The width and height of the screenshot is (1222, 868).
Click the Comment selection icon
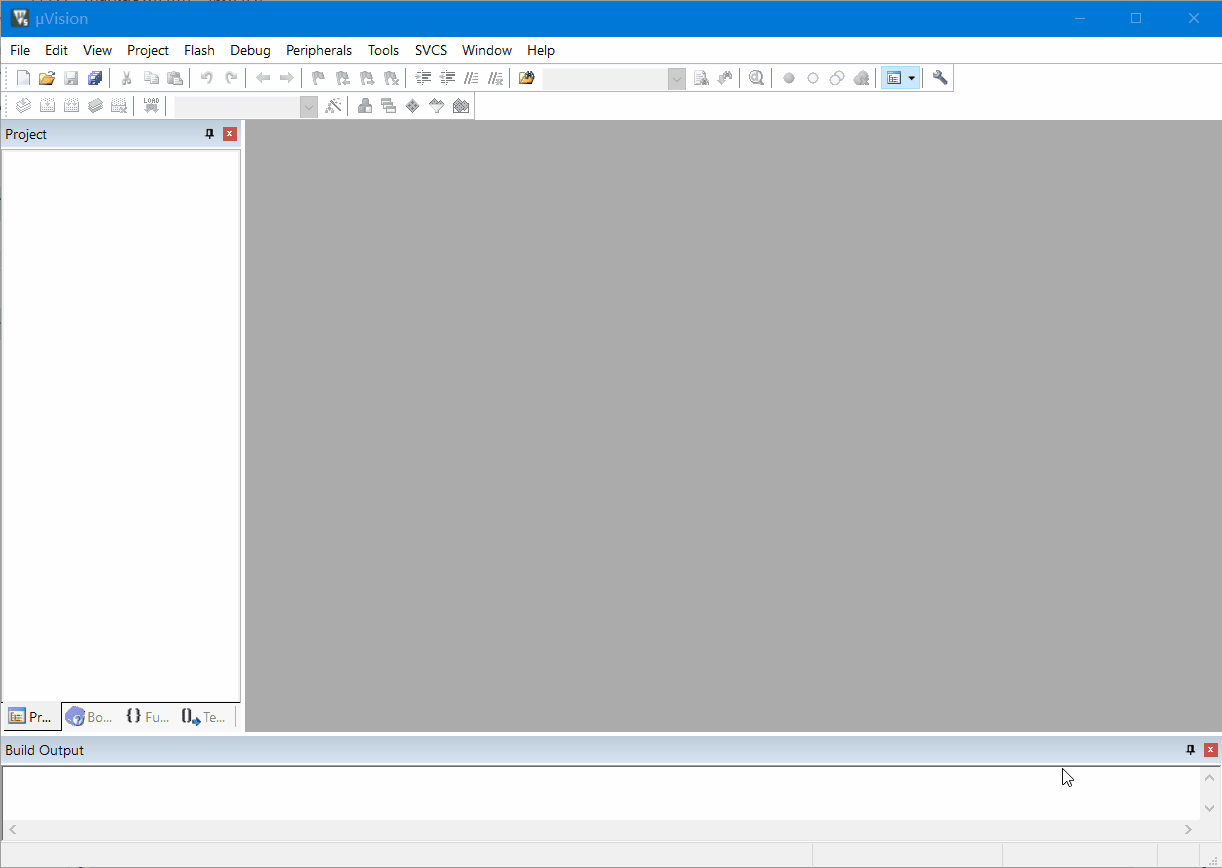[471, 78]
